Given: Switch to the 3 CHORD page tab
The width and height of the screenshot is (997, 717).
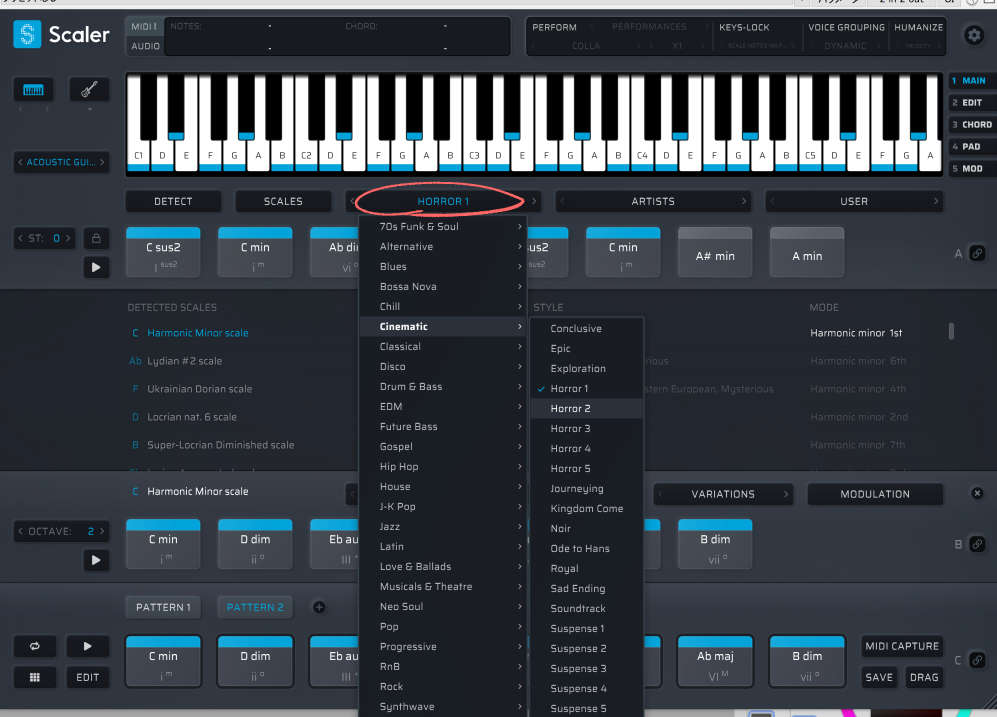Looking at the screenshot, I should [972, 125].
